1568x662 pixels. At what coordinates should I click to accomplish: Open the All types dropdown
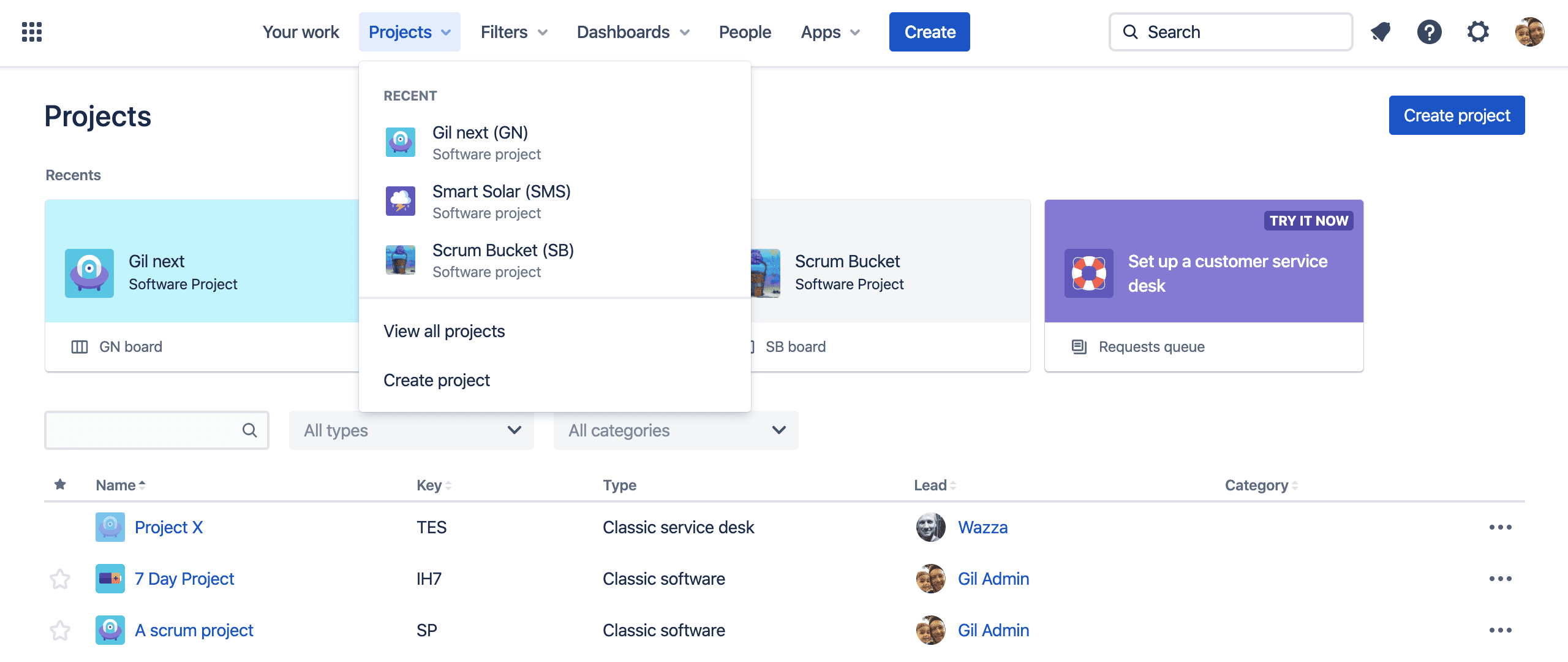[x=411, y=430]
